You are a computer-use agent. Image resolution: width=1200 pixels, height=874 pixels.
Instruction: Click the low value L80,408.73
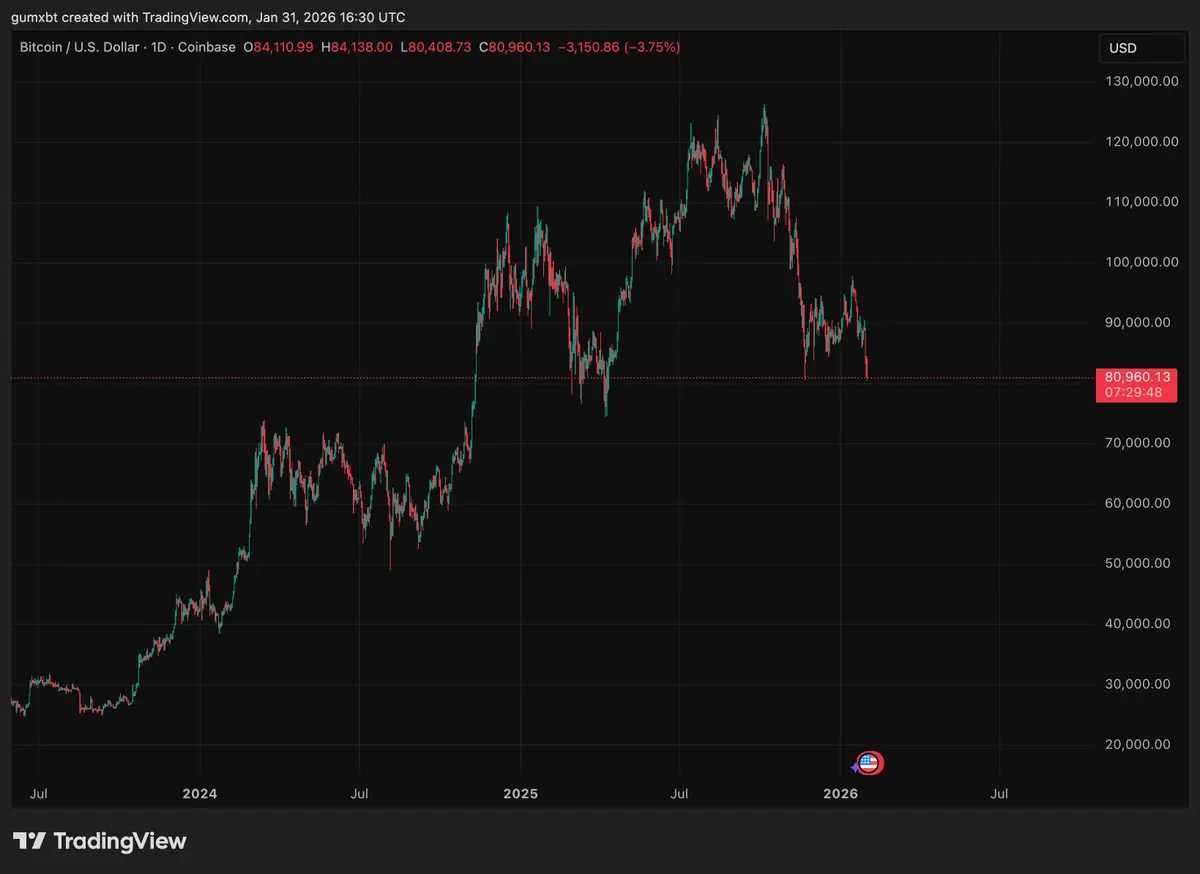pos(435,47)
